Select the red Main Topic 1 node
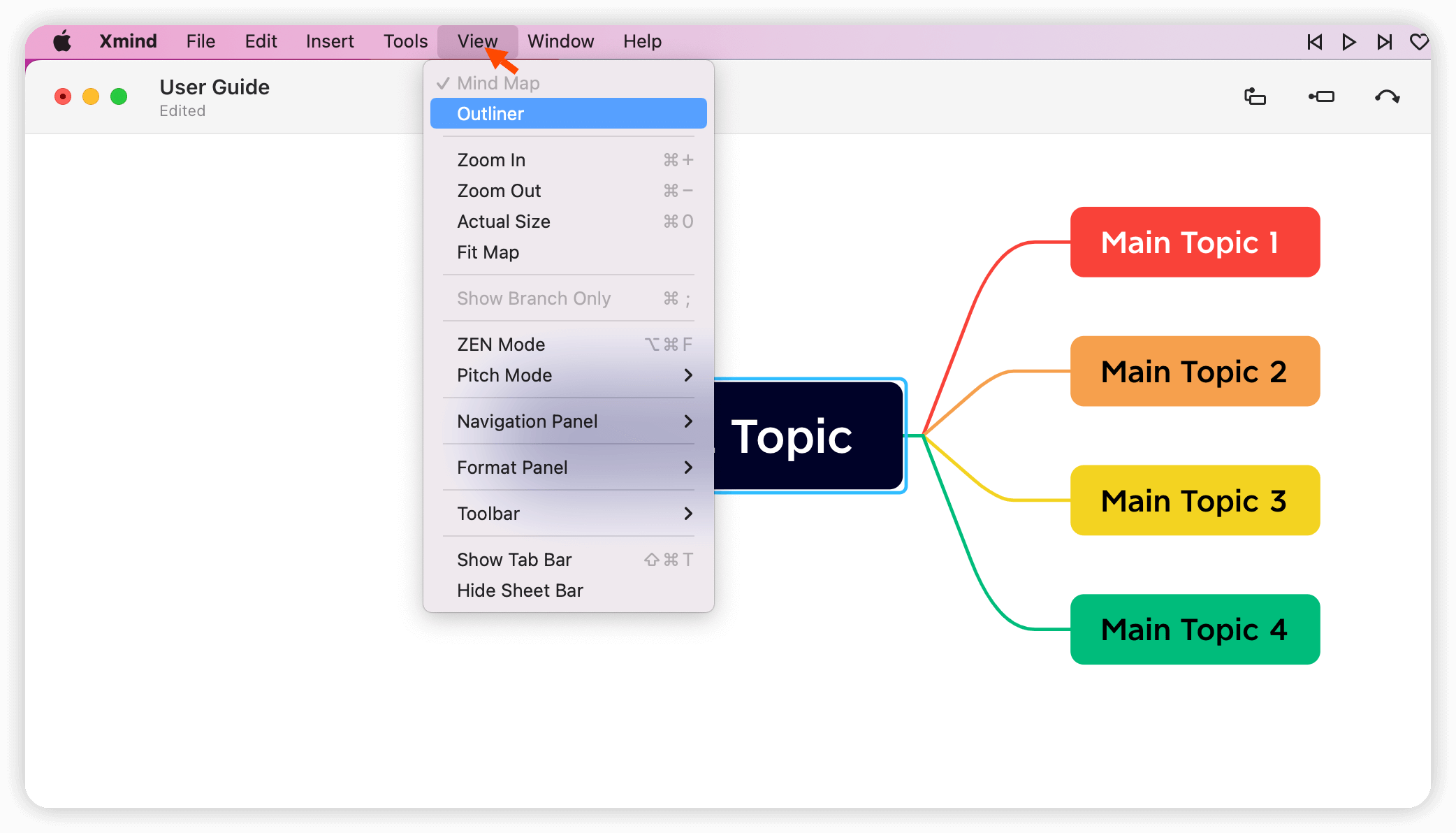This screenshot has width=1456, height=833. coord(1195,242)
